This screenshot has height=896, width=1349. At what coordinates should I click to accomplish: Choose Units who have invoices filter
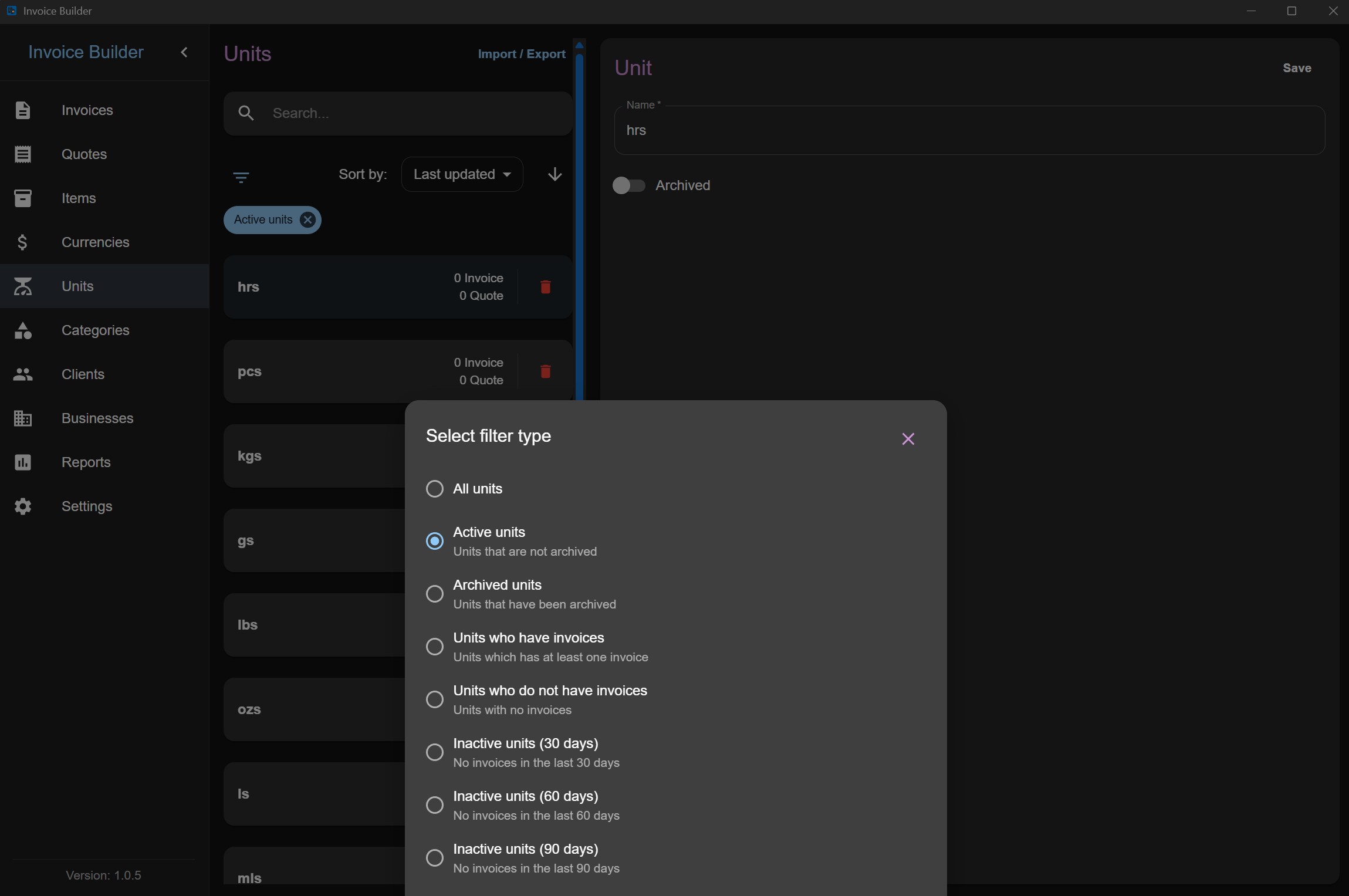(x=434, y=646)
